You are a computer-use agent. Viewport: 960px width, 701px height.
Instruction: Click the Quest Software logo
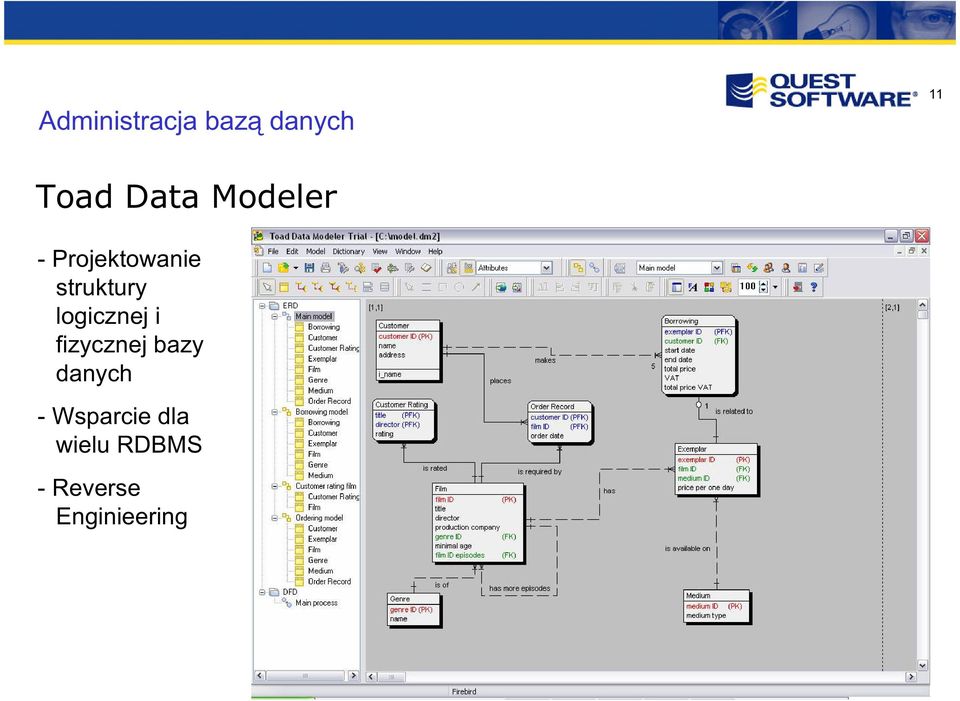click(822, 91)
